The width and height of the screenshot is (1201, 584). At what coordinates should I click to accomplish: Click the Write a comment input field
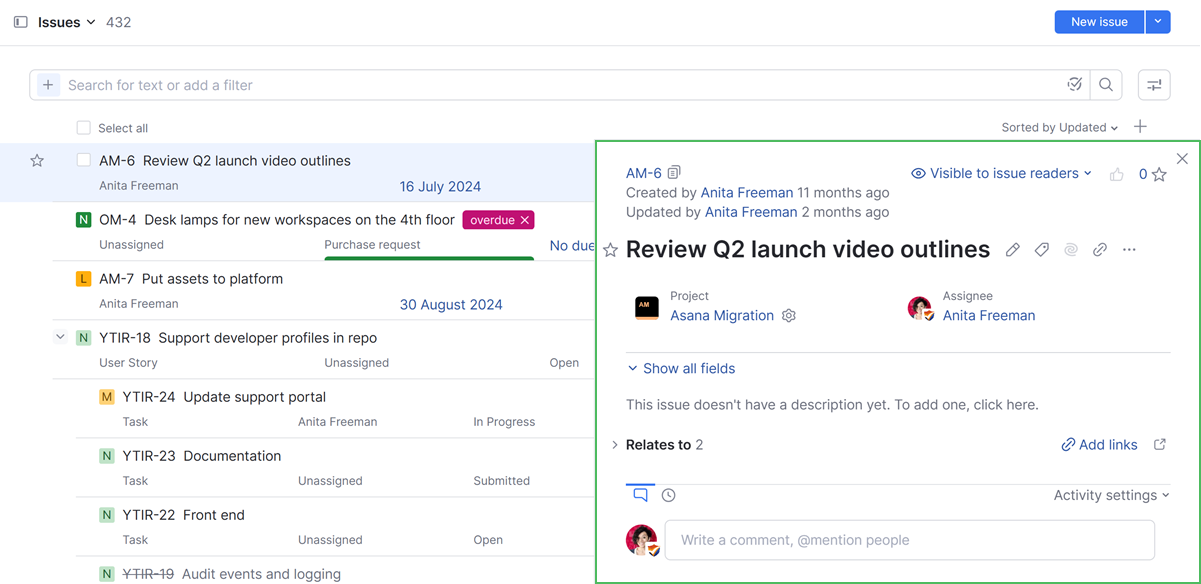pyautogui.click(x=909, y=539)
